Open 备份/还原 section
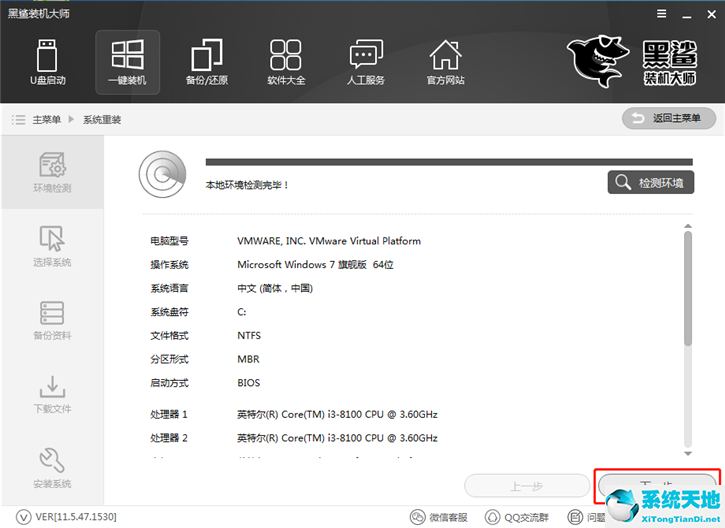The height and width of the screenshot is (528, 725). pyautogui.click(x=207, y=62)
